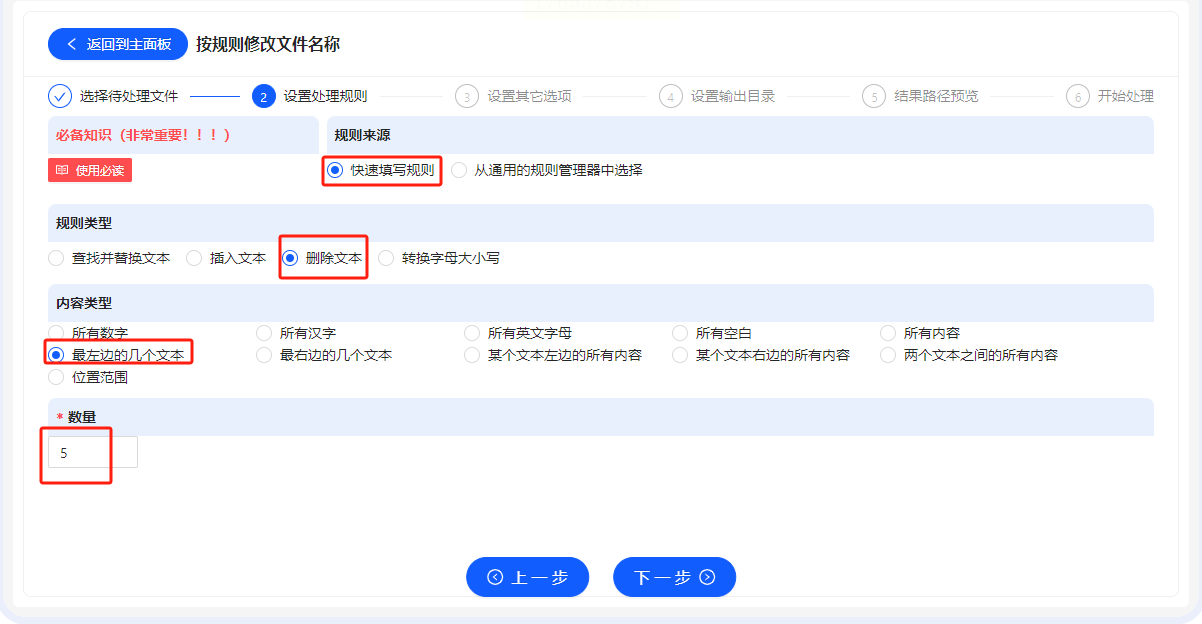Select 转换字母大小写 rule type
The width and height of the screenshot is (1202, 624).
click(x=439, y=258)
